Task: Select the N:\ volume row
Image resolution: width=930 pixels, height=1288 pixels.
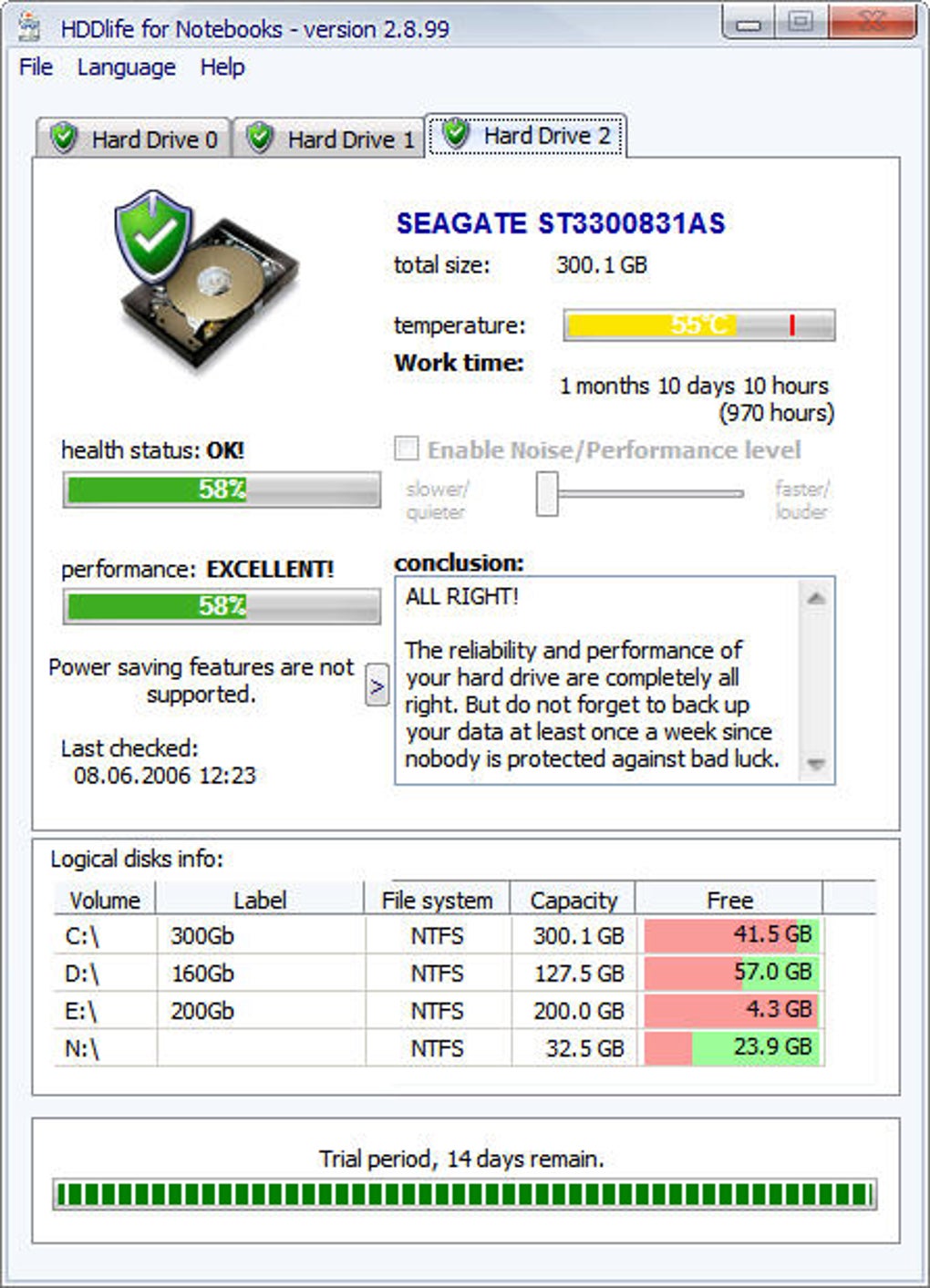Action: (x=439, y=1047)
